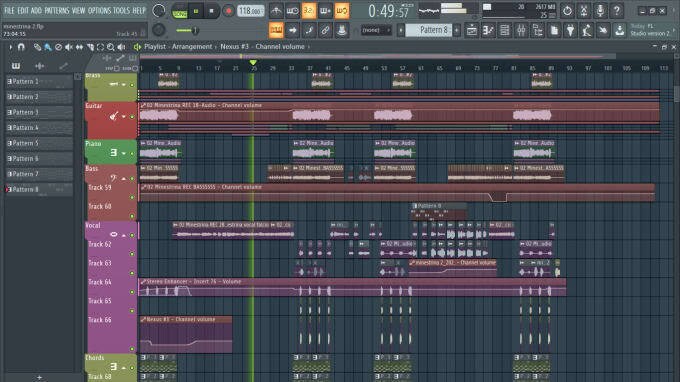Mute the Guitar track green dot

[x=132, y=117]
